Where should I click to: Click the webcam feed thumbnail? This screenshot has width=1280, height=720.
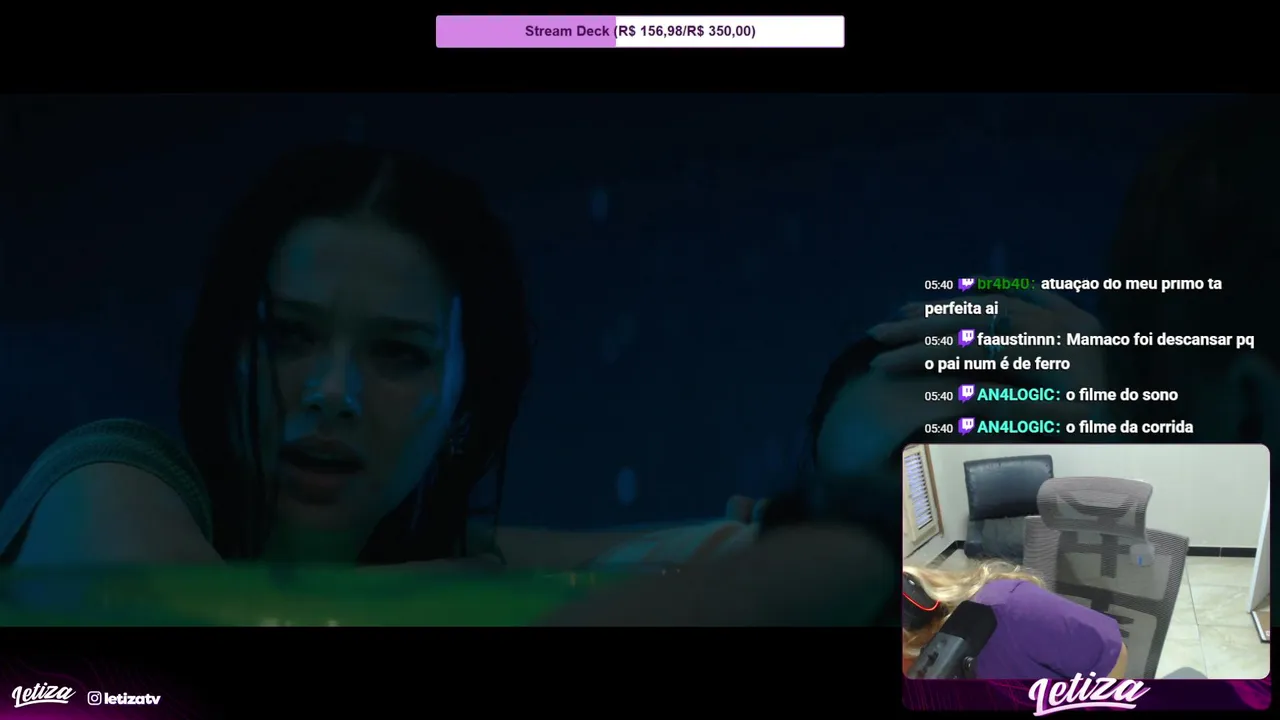click(1086, 561)
